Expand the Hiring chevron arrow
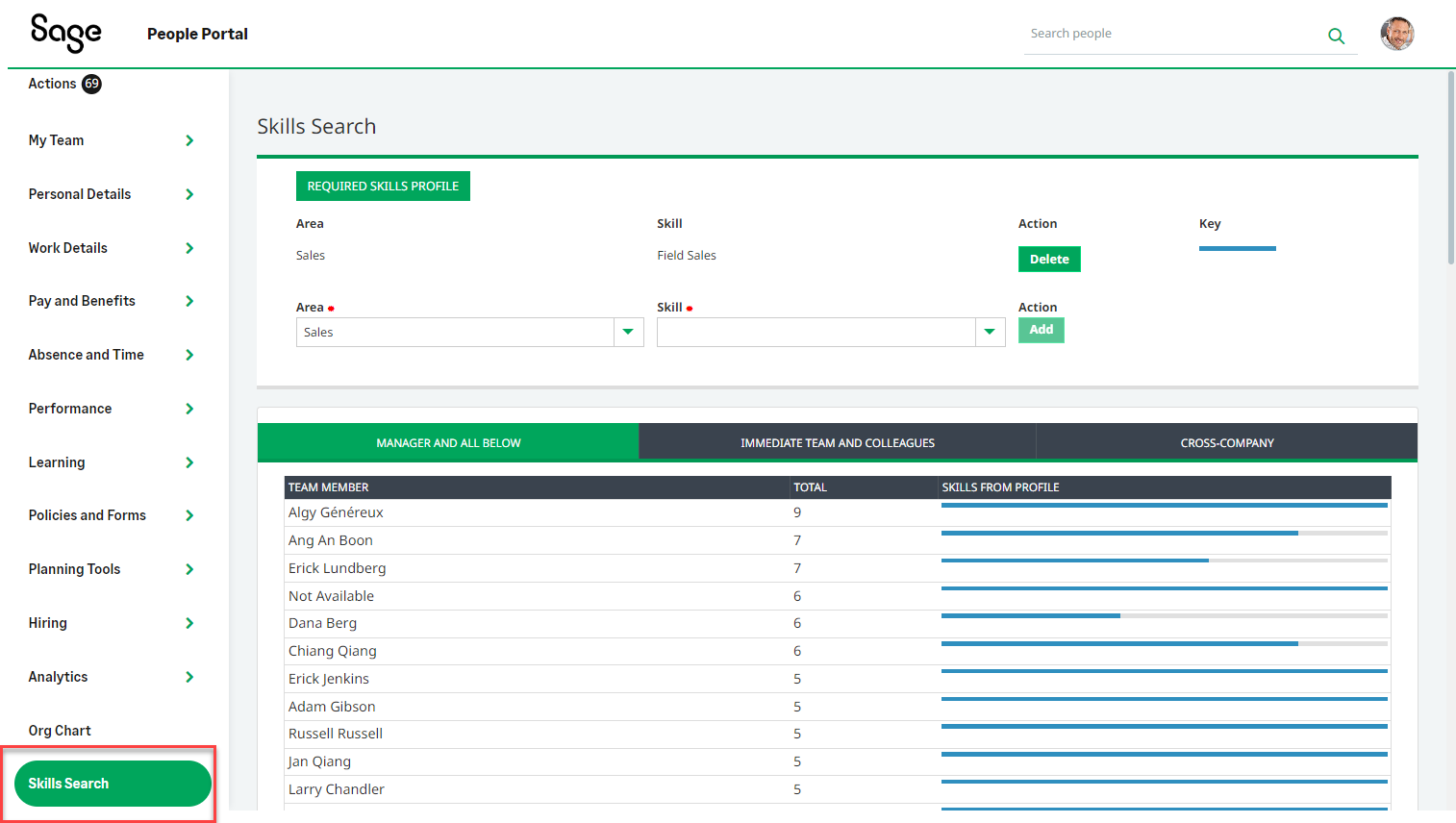Screen dimensions: 1456x823 tap(189, 623)
